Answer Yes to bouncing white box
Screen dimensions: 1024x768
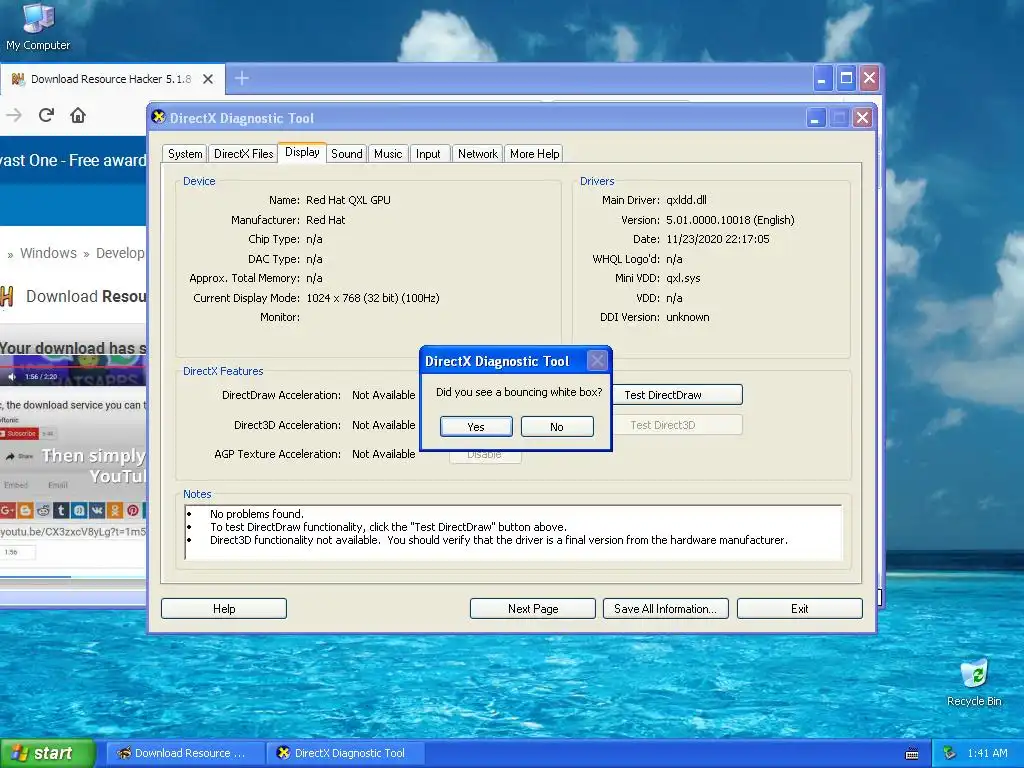coord(476,426)
